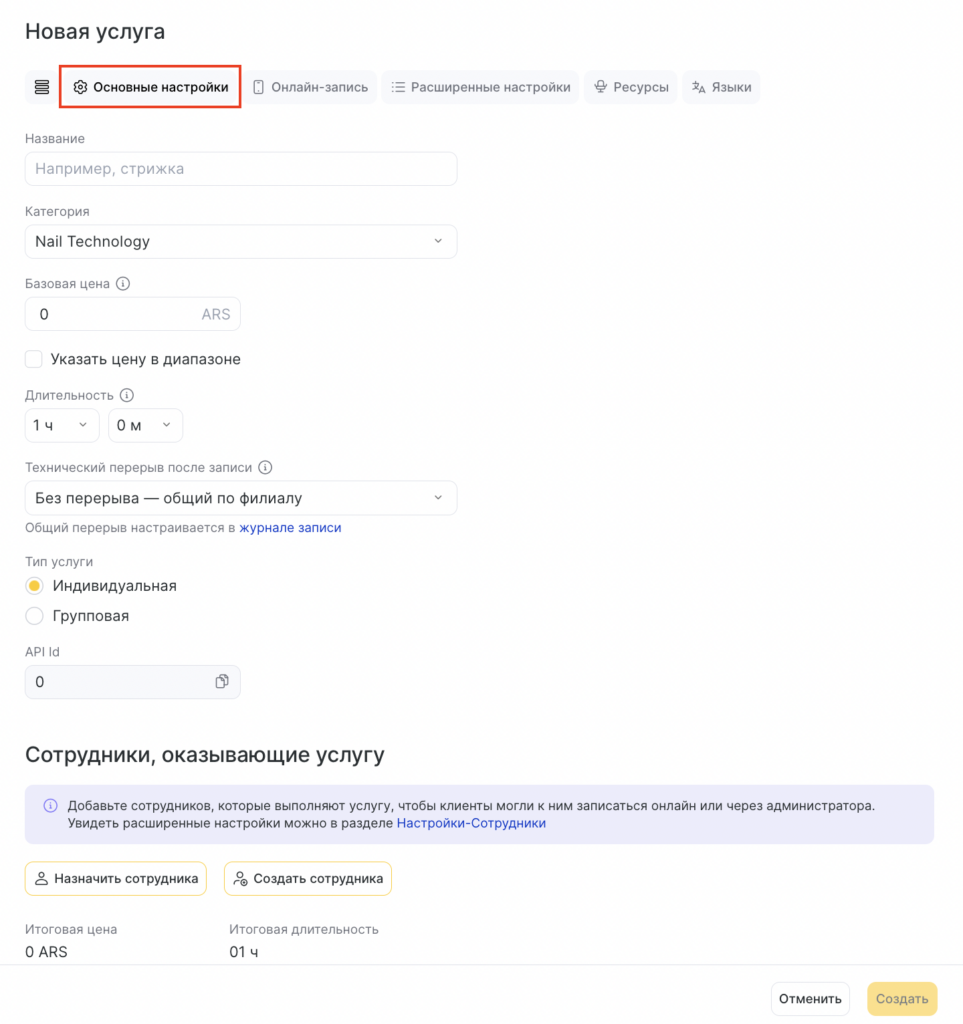
Task: Open the Онлайн-запись tab
Action: pyautogui.click(x=310, y=87)
